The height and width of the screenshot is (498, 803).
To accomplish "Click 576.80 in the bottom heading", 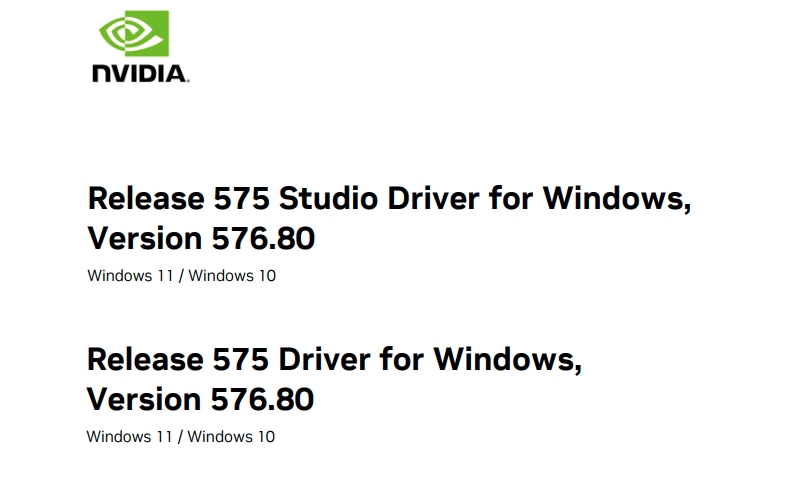I will 262,400.
